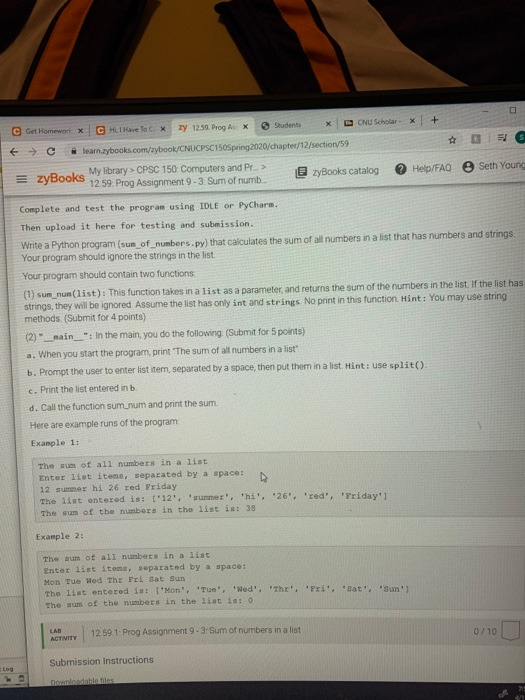The image size is (525, 700).
Task: Click the line 'Mon Tue Wed Thr Fri Sat Sun'
Action: (114, 580)
